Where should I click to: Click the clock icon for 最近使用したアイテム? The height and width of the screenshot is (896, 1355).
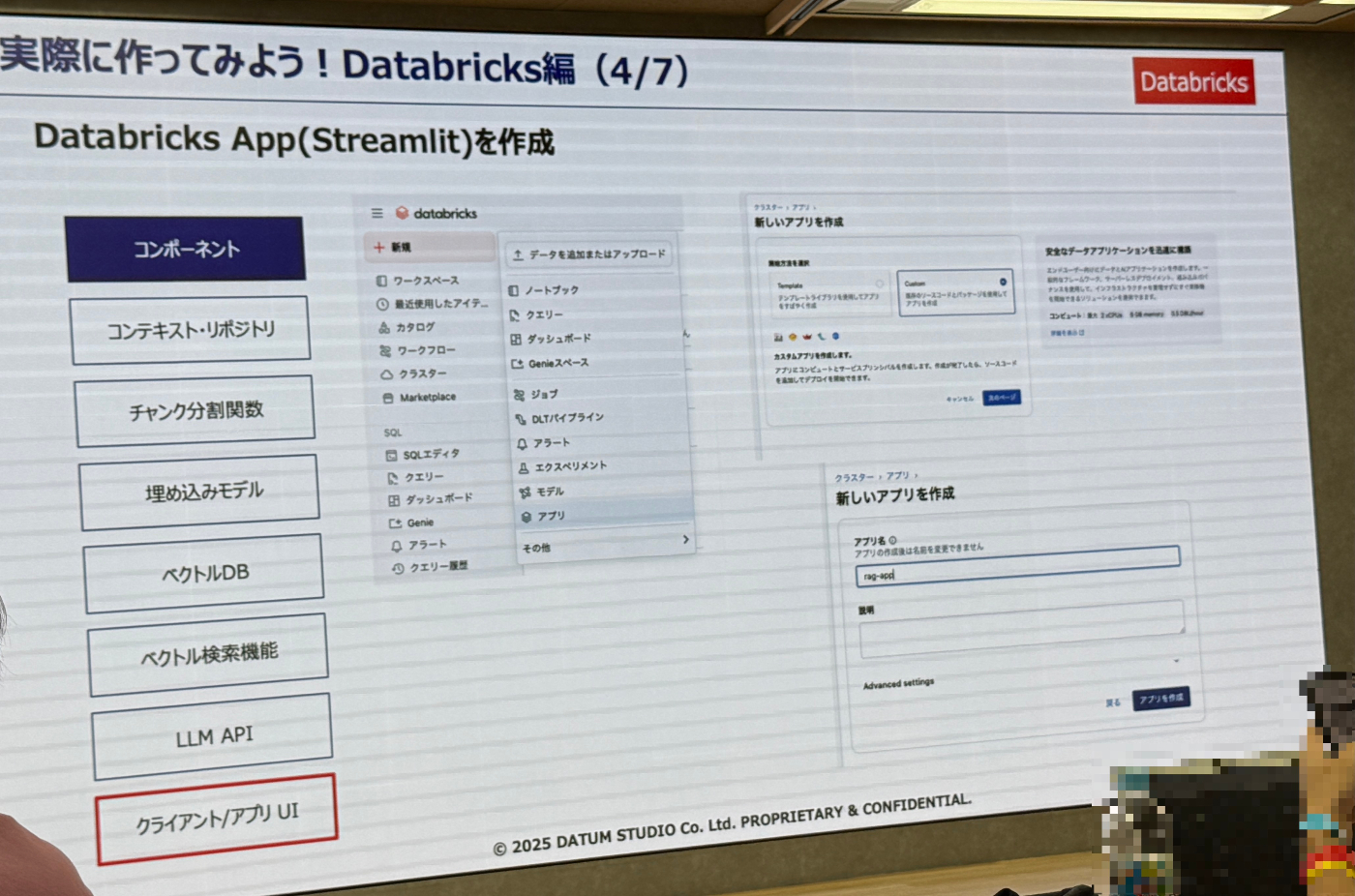pyautogui.click(x=382, y=304)
